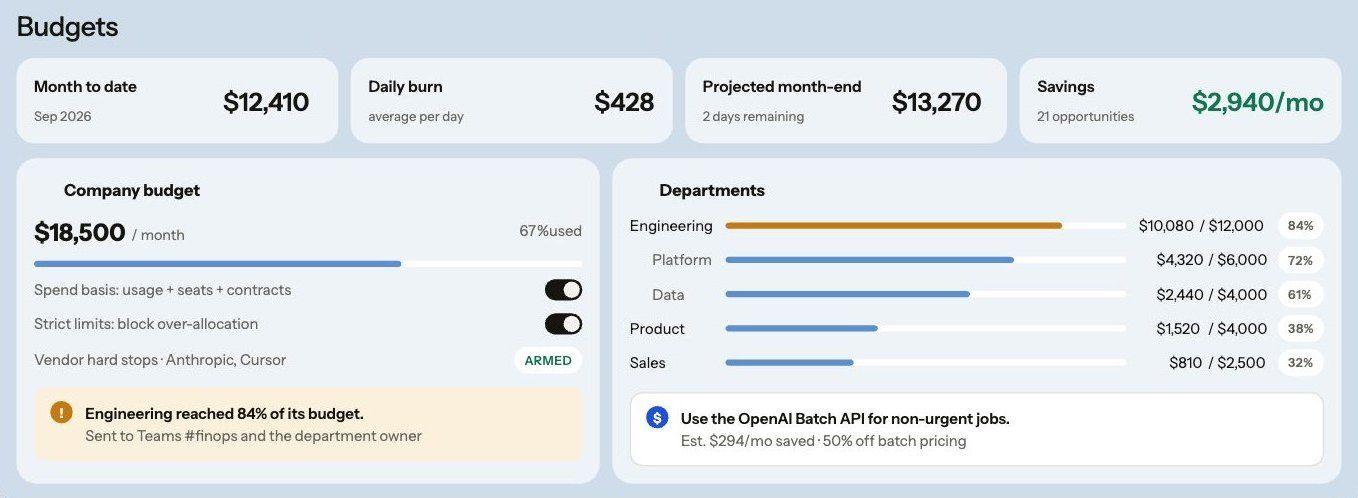This screenshot has width=1358, height=498.
Task: Click the ARMED vendor hard stops badge
Action: coord(548,360)
